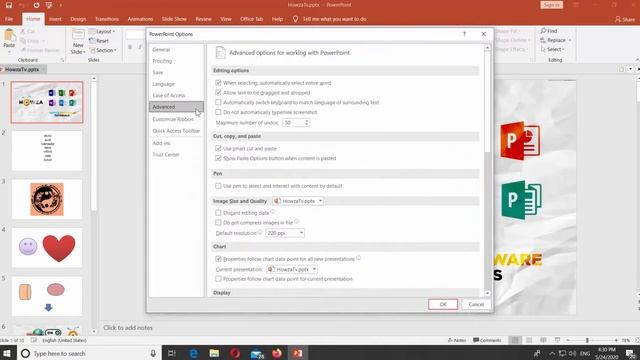Click Cancel in PowerPoint Options
Image resolution: width=640 pixels, height=360 pixels.
pyautogui.click(x=476, y=304)
